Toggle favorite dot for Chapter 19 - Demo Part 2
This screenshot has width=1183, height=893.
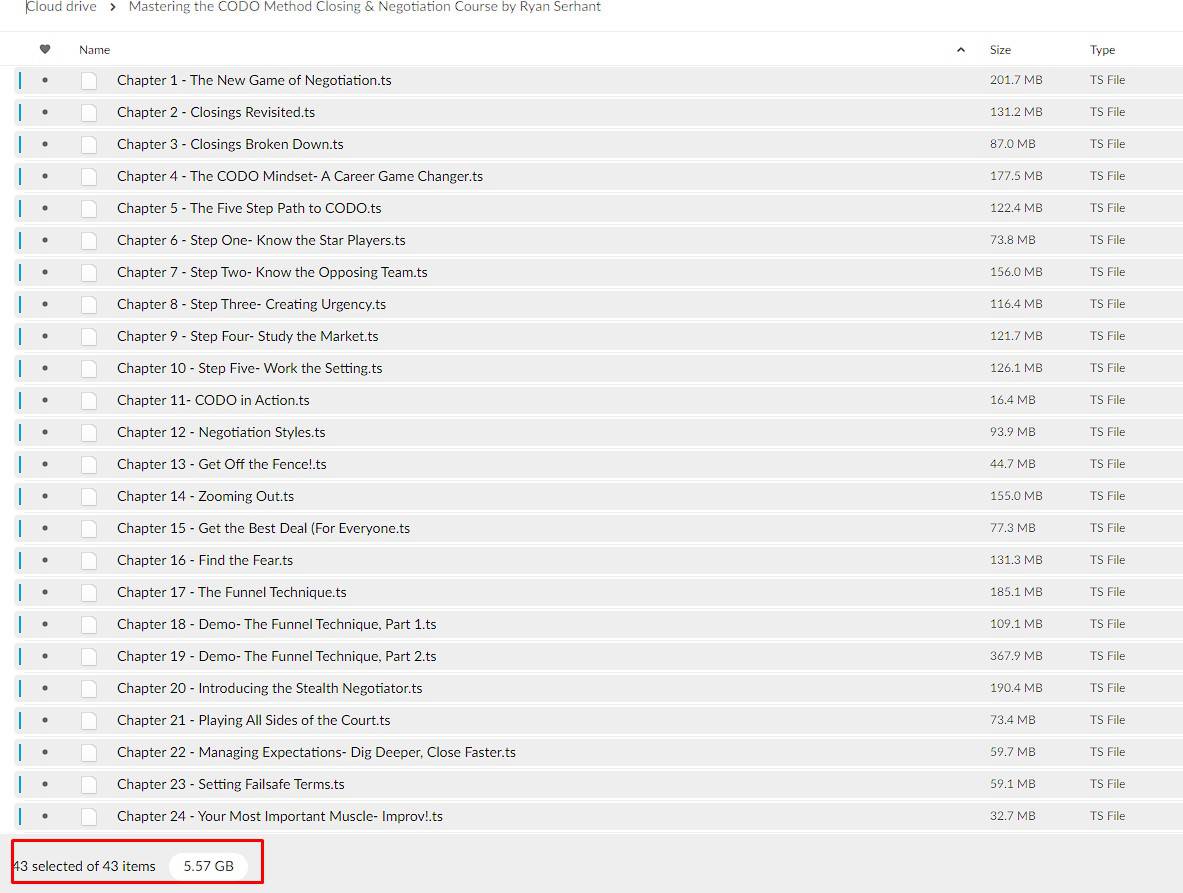pos(45,656)
